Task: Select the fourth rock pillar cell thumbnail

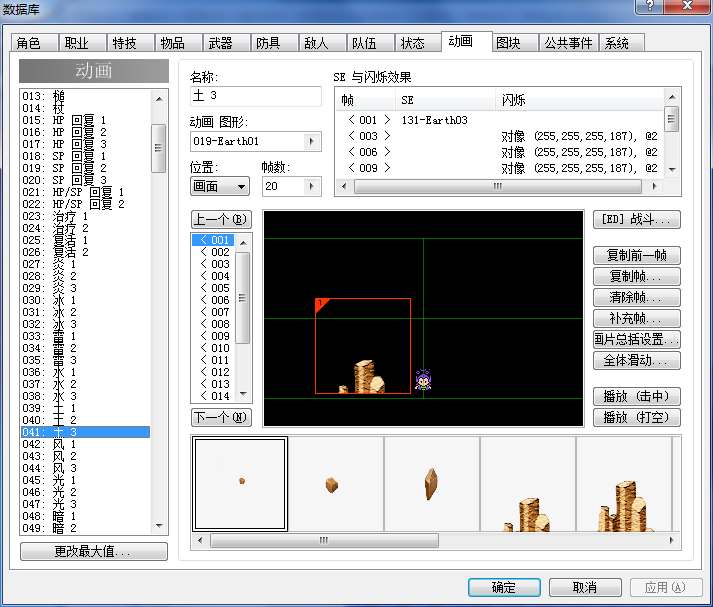Action: tap(528, 484)
